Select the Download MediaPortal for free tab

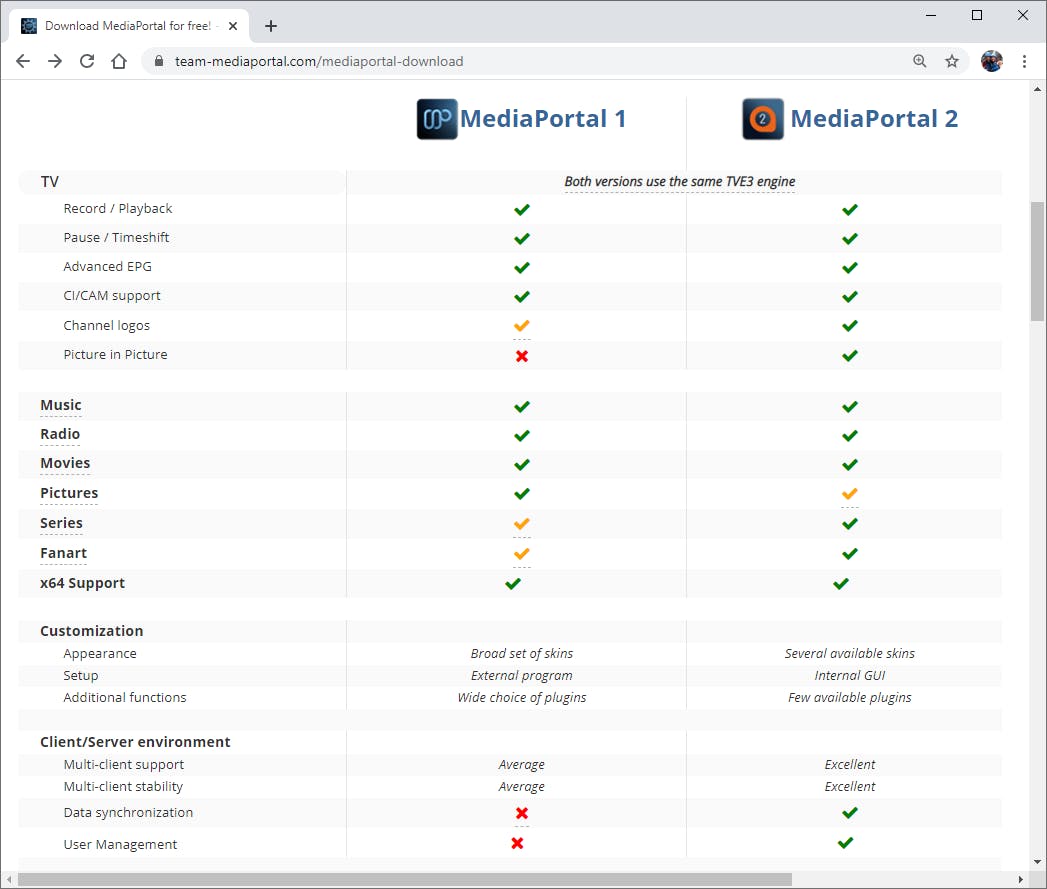pyautogui.click(x=129, y=26)
